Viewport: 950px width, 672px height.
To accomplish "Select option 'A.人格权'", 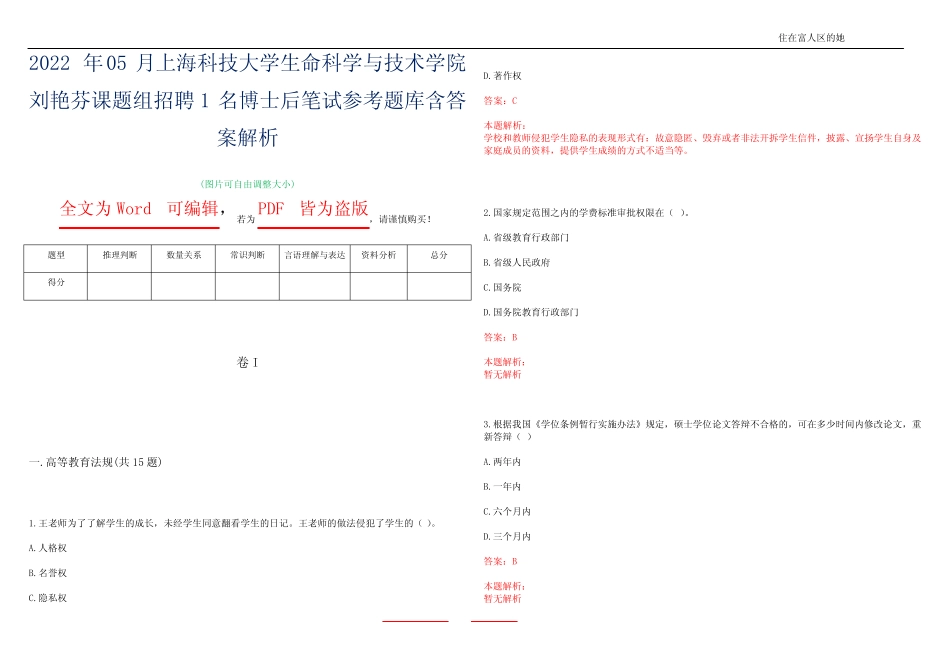I will pyautogui.click(x=47, y=548).
